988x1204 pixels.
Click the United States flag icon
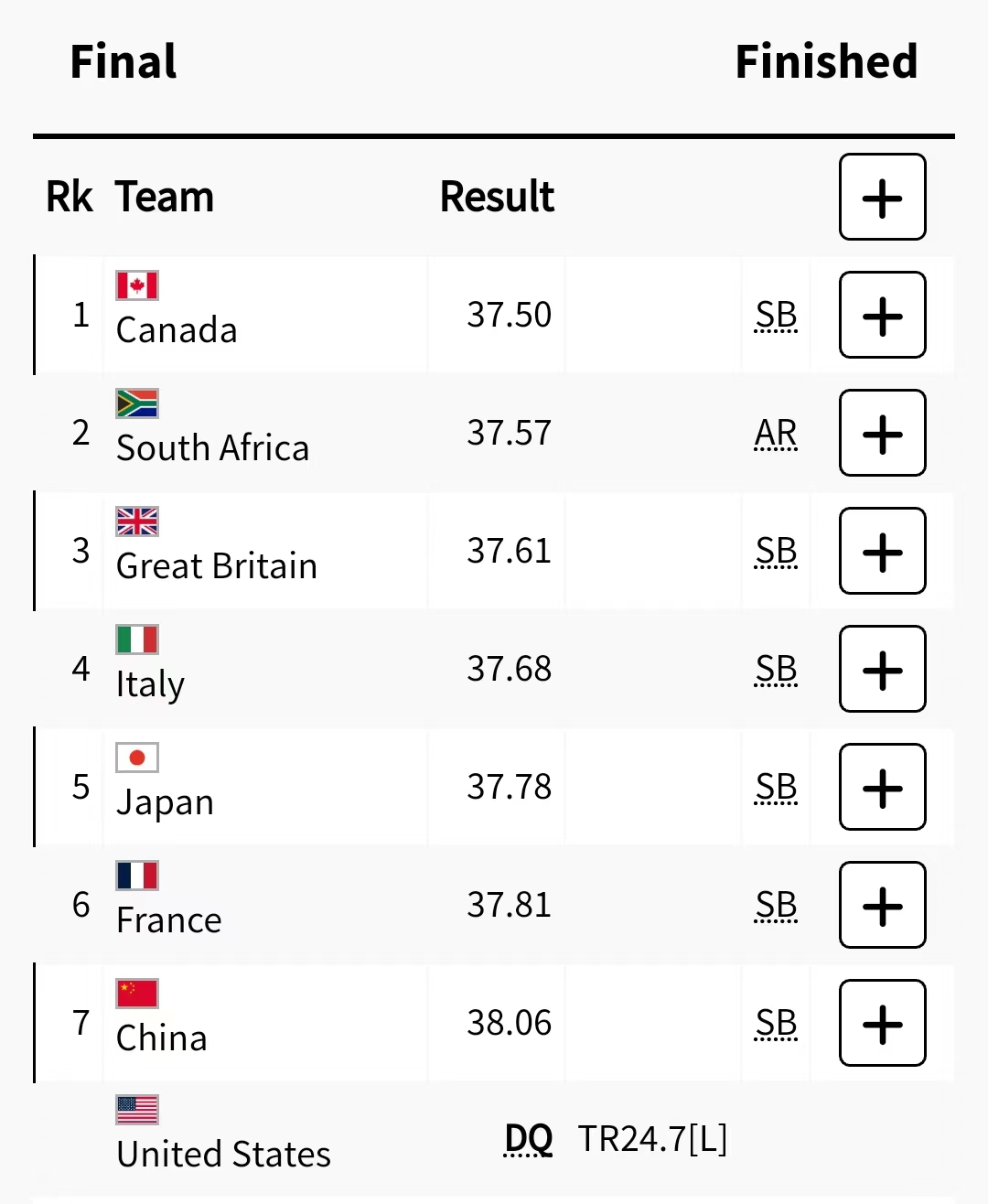pos(137,1110)
